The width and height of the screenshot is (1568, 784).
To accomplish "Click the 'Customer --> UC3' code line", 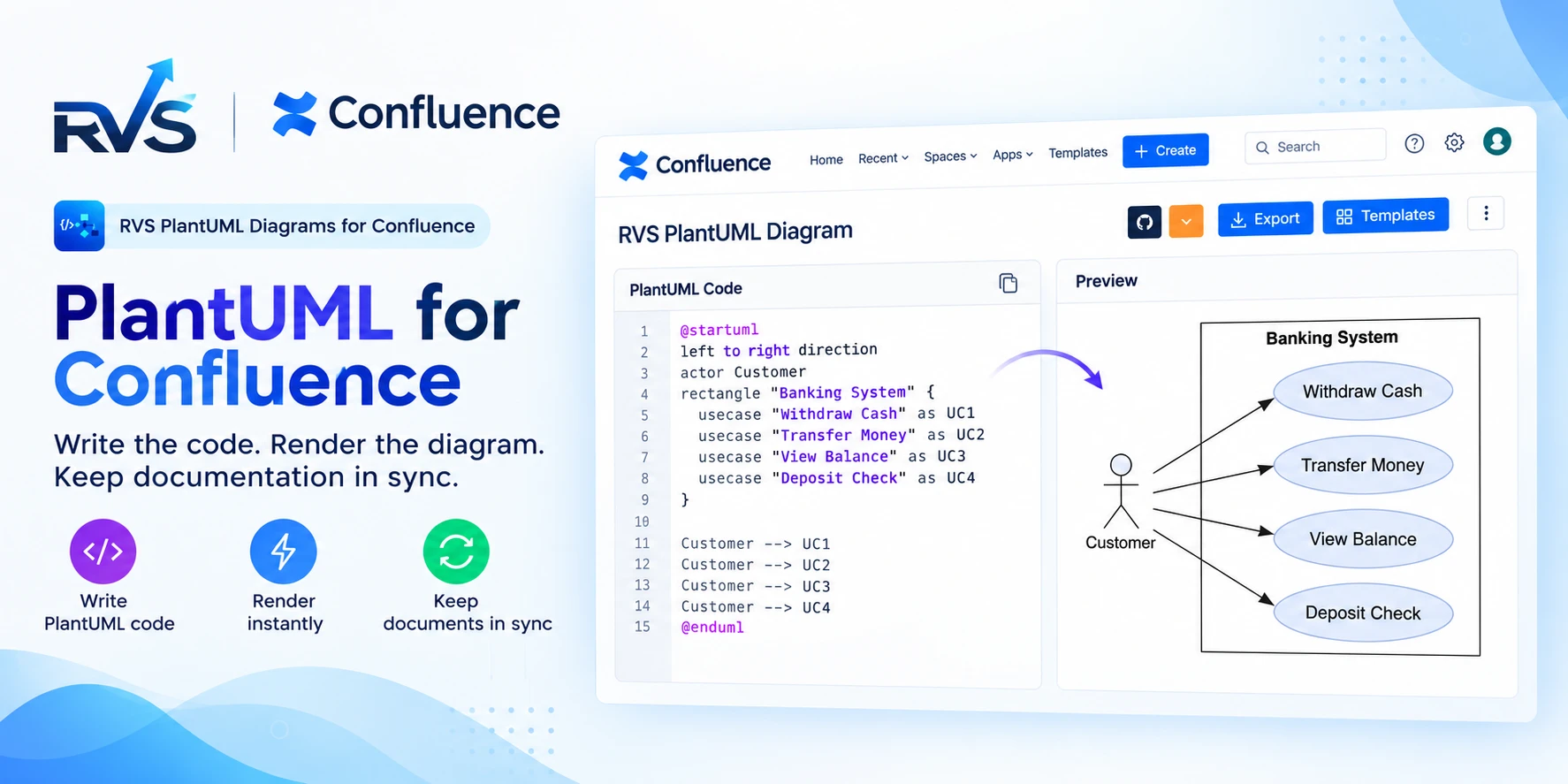I will [756, 586].
